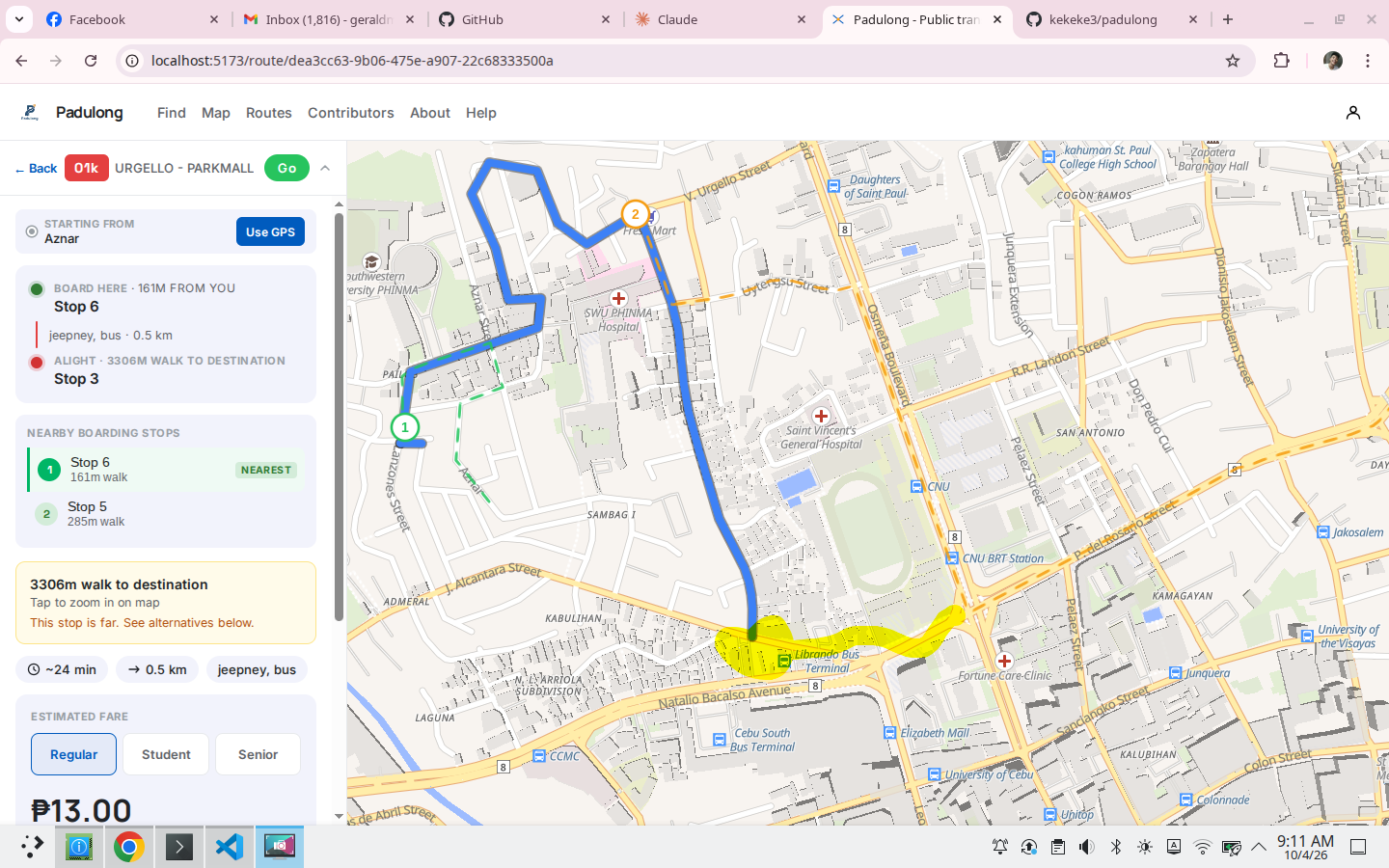The width and height of the screenshot is (1389, 868).
Task: Select the Student fare type
Action: point(166,754)
